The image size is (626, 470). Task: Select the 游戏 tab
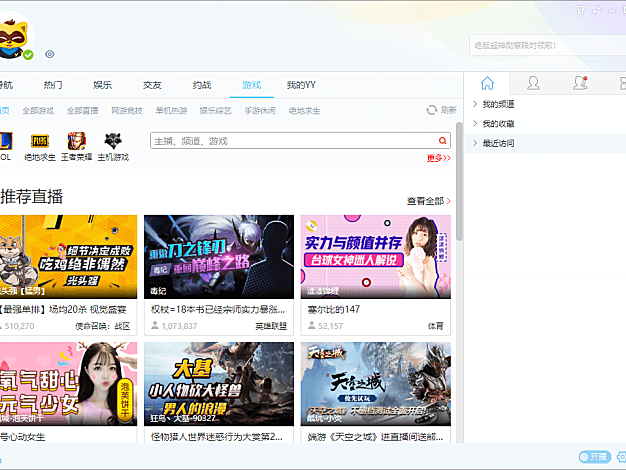[252, 85]
